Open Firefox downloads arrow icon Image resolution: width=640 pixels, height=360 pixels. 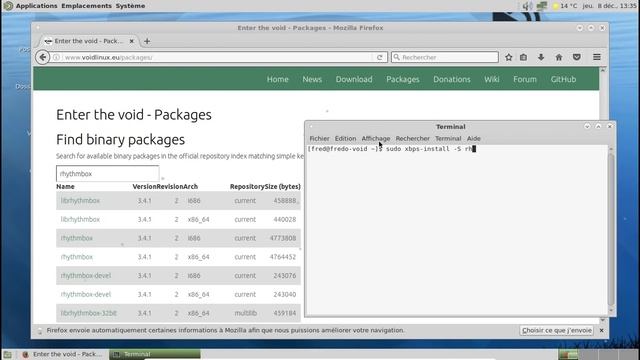tap(541, 57)
